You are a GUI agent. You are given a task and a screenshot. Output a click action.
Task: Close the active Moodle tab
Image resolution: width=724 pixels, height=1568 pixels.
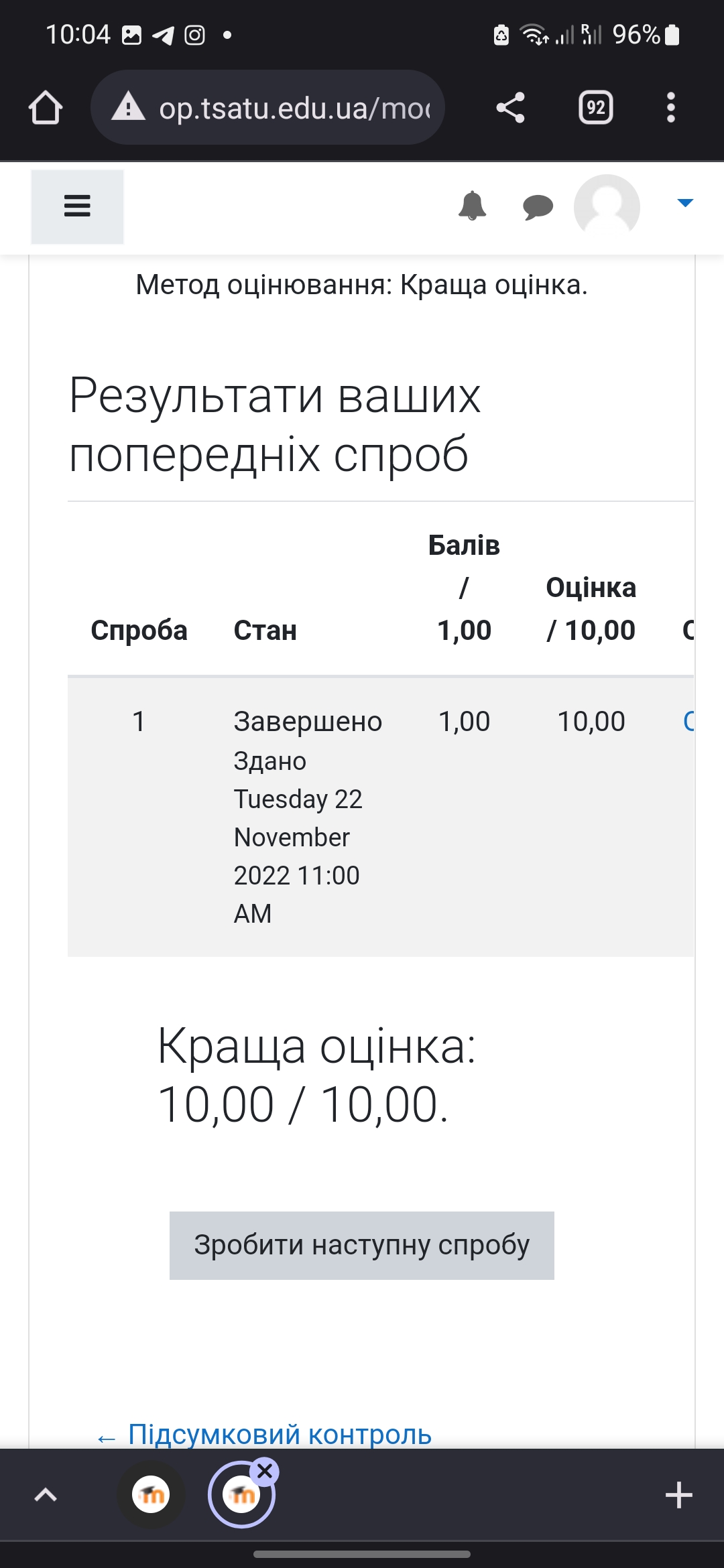pyautogui.click(x=265, y=1471)
